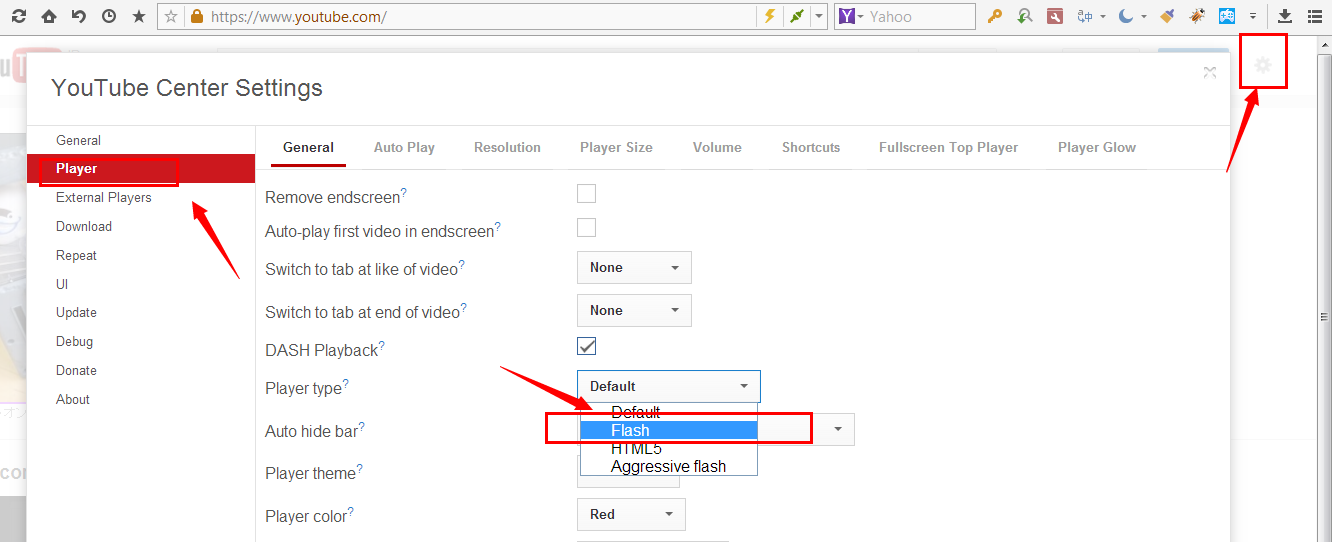Image resolution: width=1332 pixels, height=542 pixels.
Task: Open General category in left sidebar
Action: (141, 140)
